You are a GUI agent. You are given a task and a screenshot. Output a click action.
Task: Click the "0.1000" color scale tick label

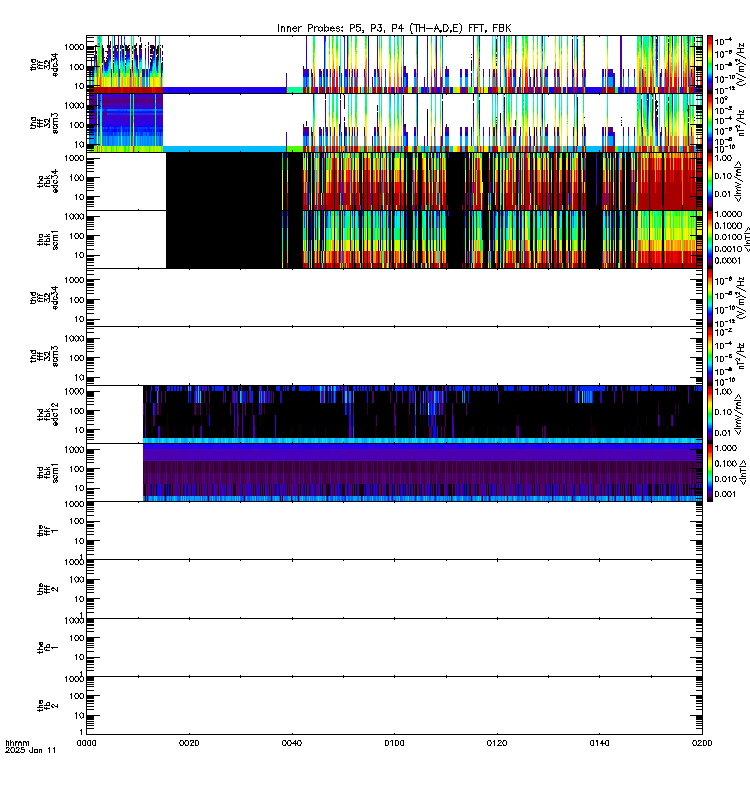click(728, 226)
